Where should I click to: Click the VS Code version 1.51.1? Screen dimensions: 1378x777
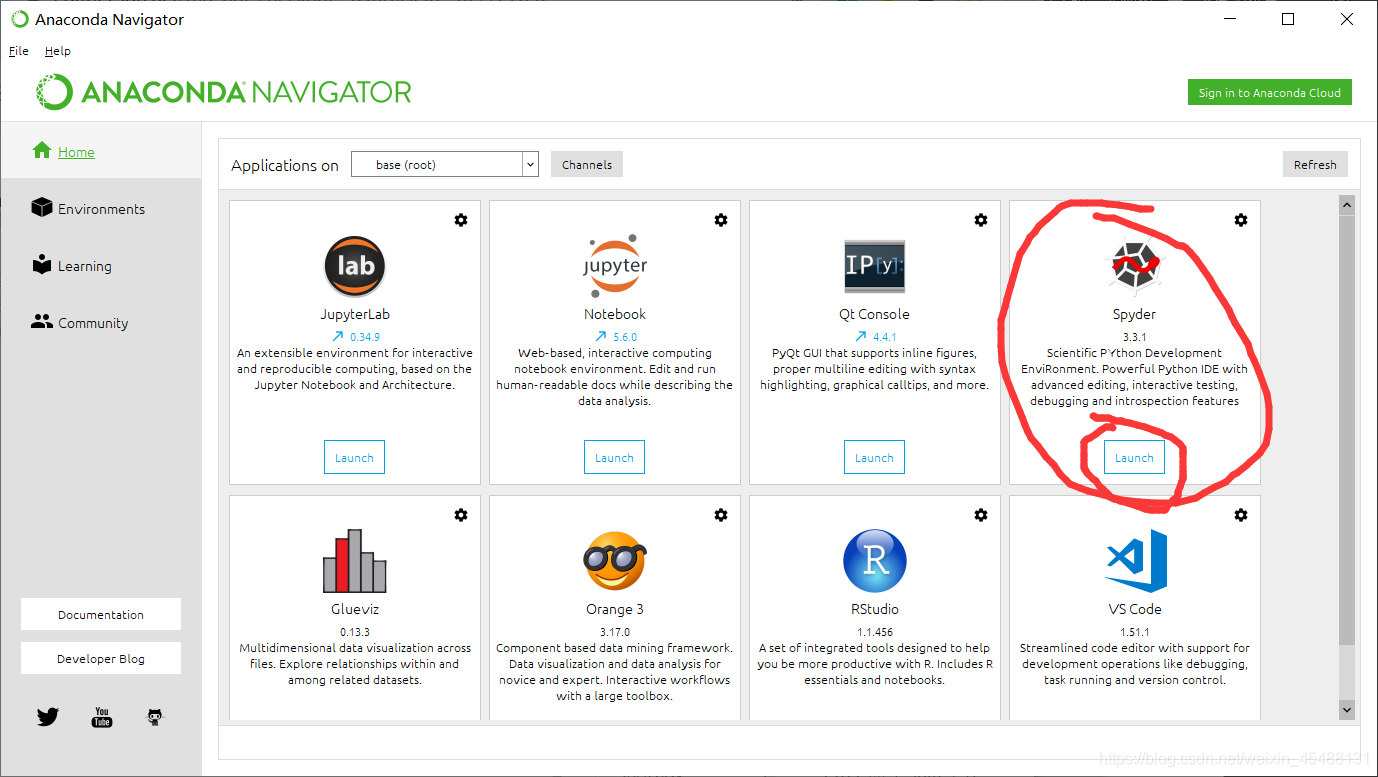coord(1135,632)
